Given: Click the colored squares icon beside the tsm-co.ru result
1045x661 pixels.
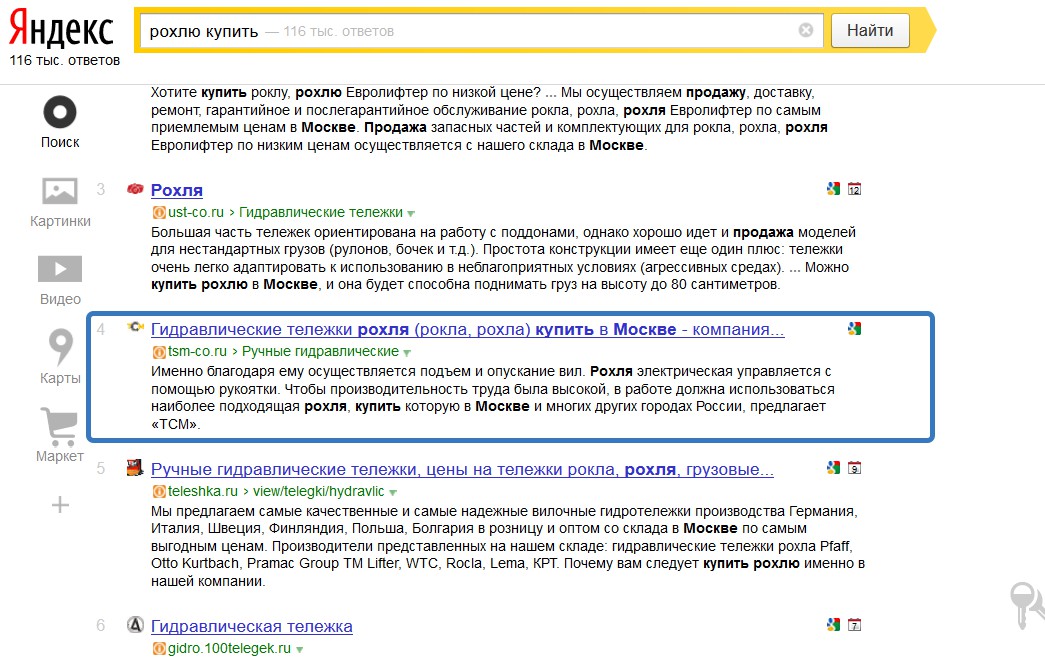Looking at the screenshot, I should (854, 329).
